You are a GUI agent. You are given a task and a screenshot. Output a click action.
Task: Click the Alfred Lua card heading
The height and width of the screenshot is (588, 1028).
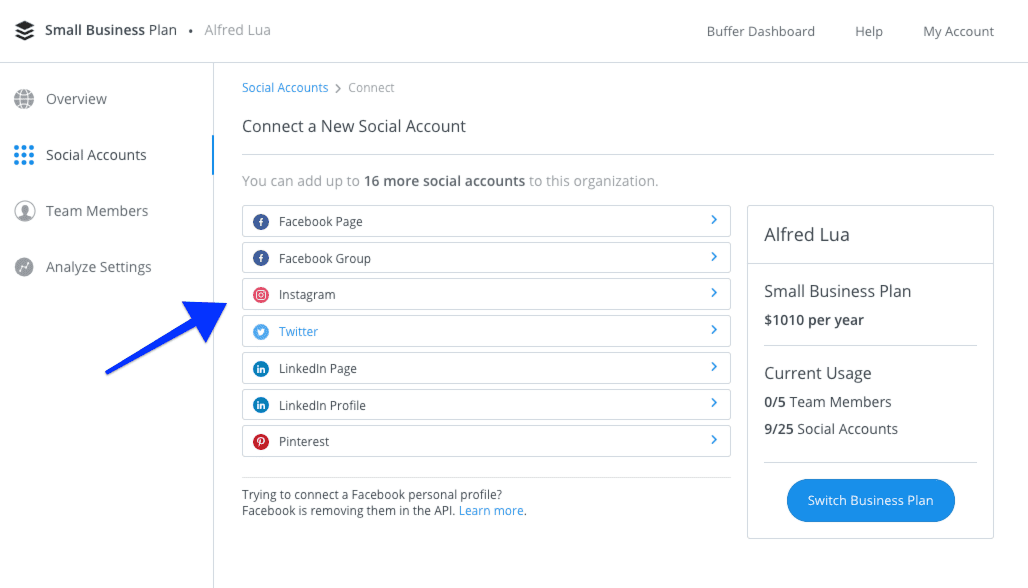tap(806, 235)
